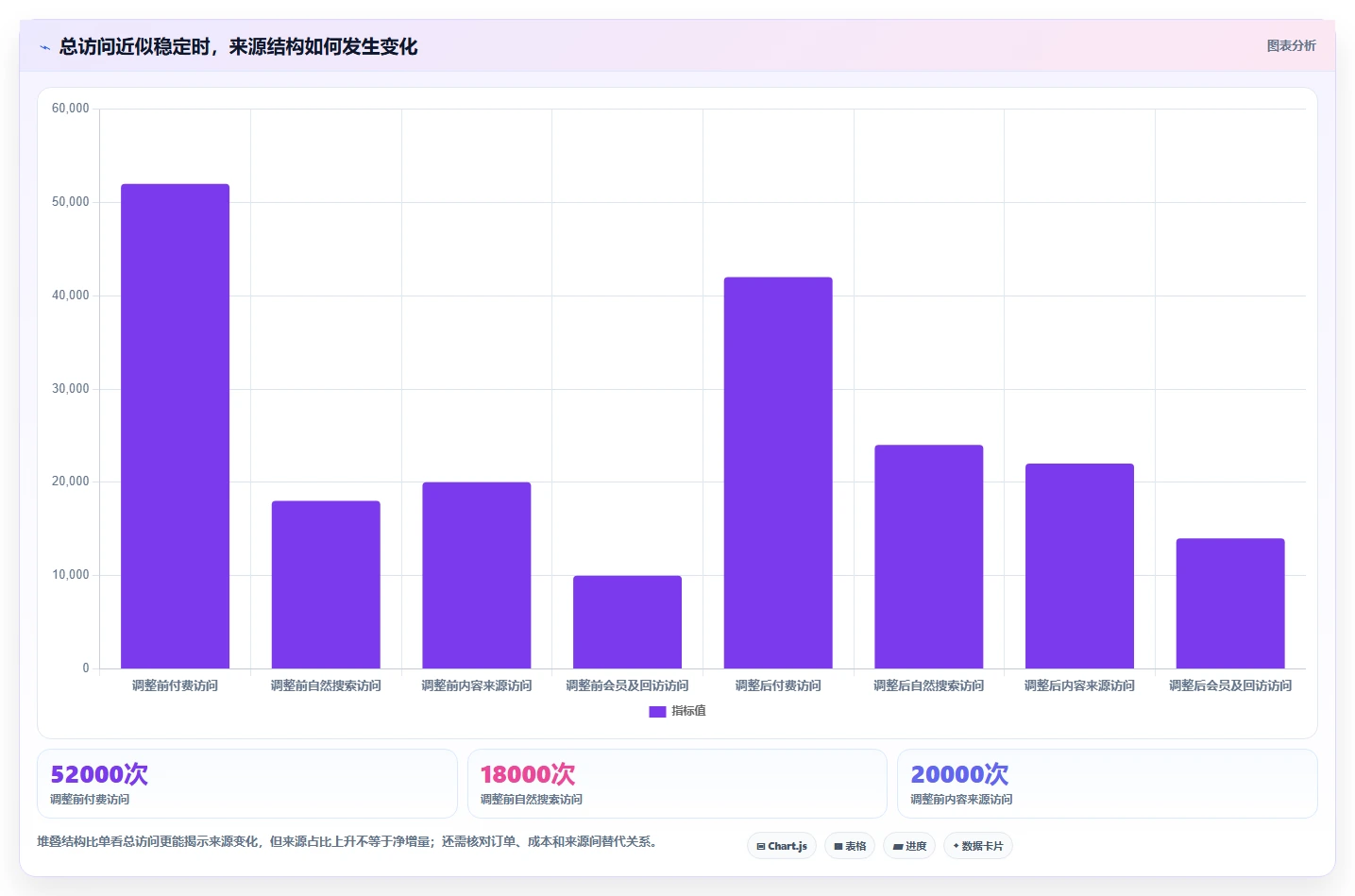The height and width of the screenshot is (896, 1355).
Task: Click 调整前付费访问 caption under 52000次
Action: pyautogui.click(x=90, y=799)
